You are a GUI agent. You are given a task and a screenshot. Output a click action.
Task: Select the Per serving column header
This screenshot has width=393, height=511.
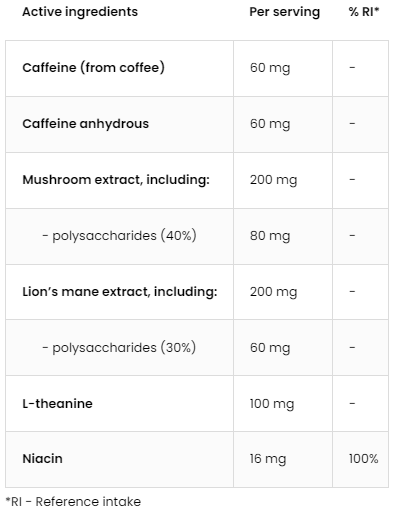285,12
